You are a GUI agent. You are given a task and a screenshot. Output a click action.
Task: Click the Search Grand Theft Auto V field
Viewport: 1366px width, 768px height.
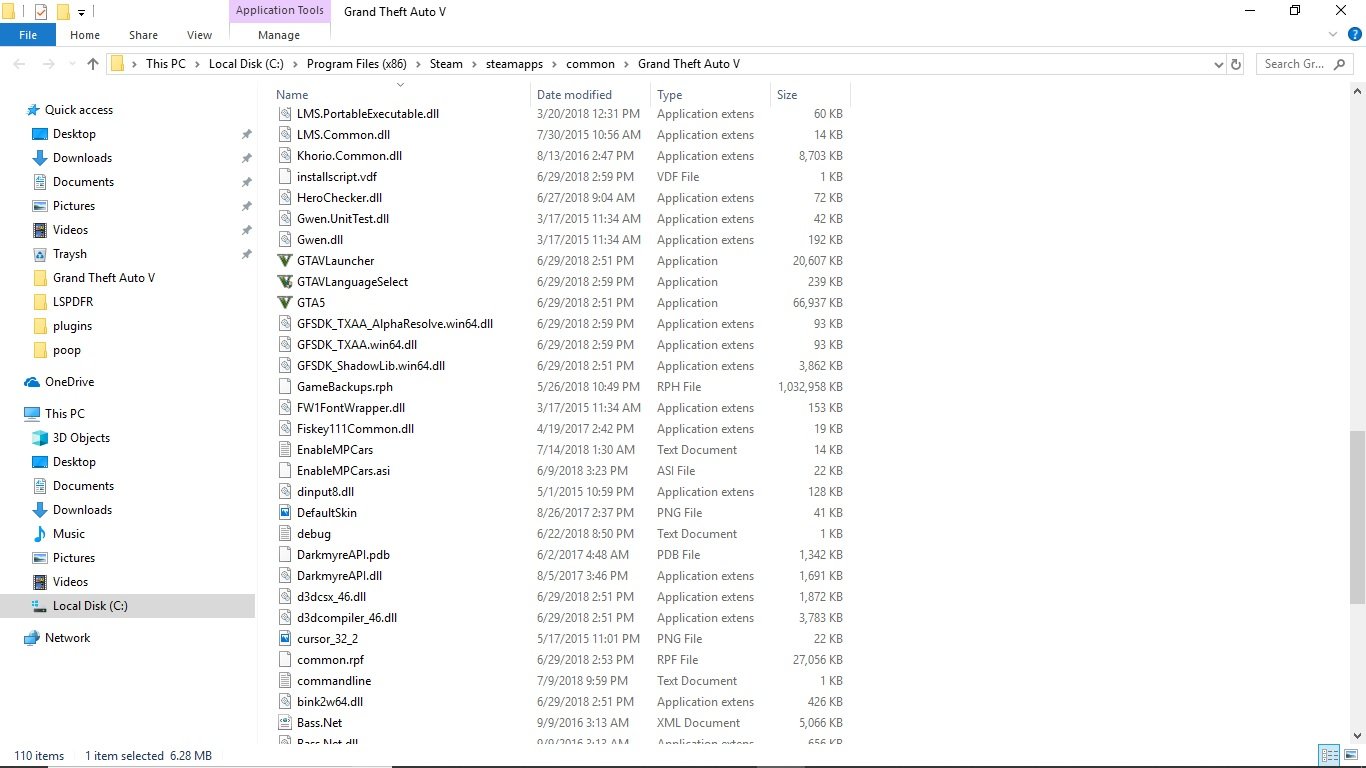tap(1304, 64)
